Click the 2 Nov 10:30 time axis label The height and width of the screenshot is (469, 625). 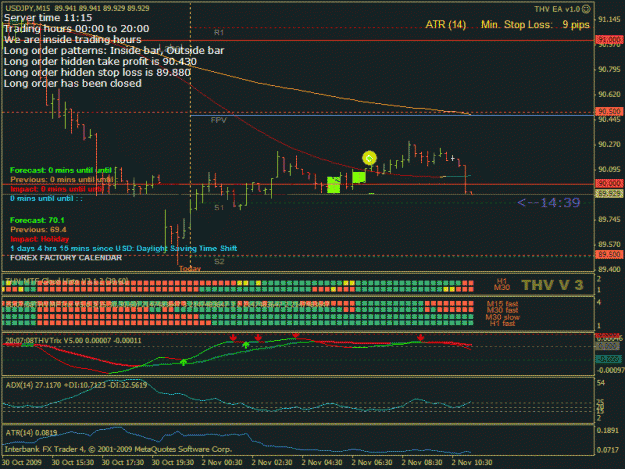point(472,462)
